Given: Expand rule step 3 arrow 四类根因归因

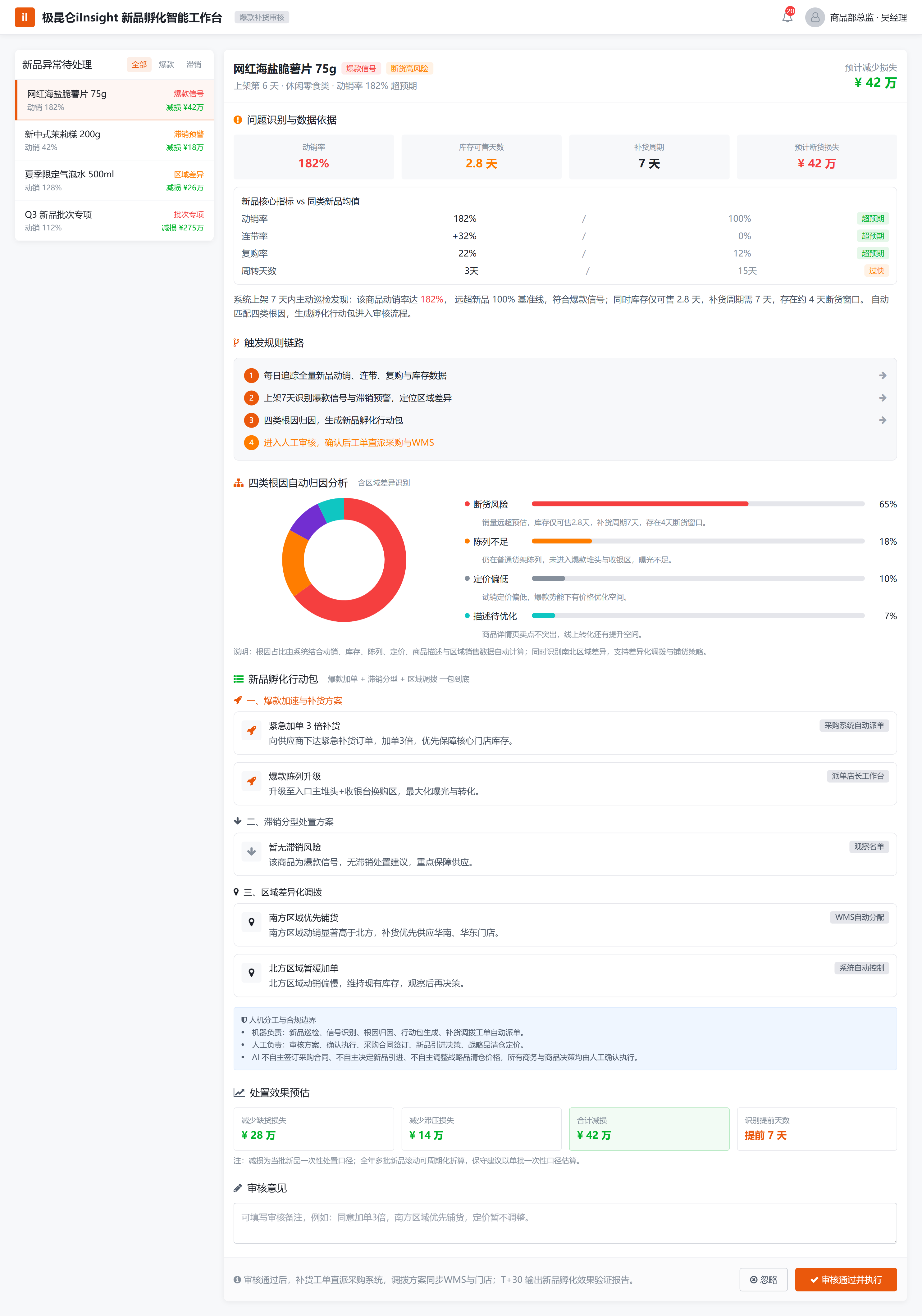Looking at the screenshot, I should pos(883,420).
